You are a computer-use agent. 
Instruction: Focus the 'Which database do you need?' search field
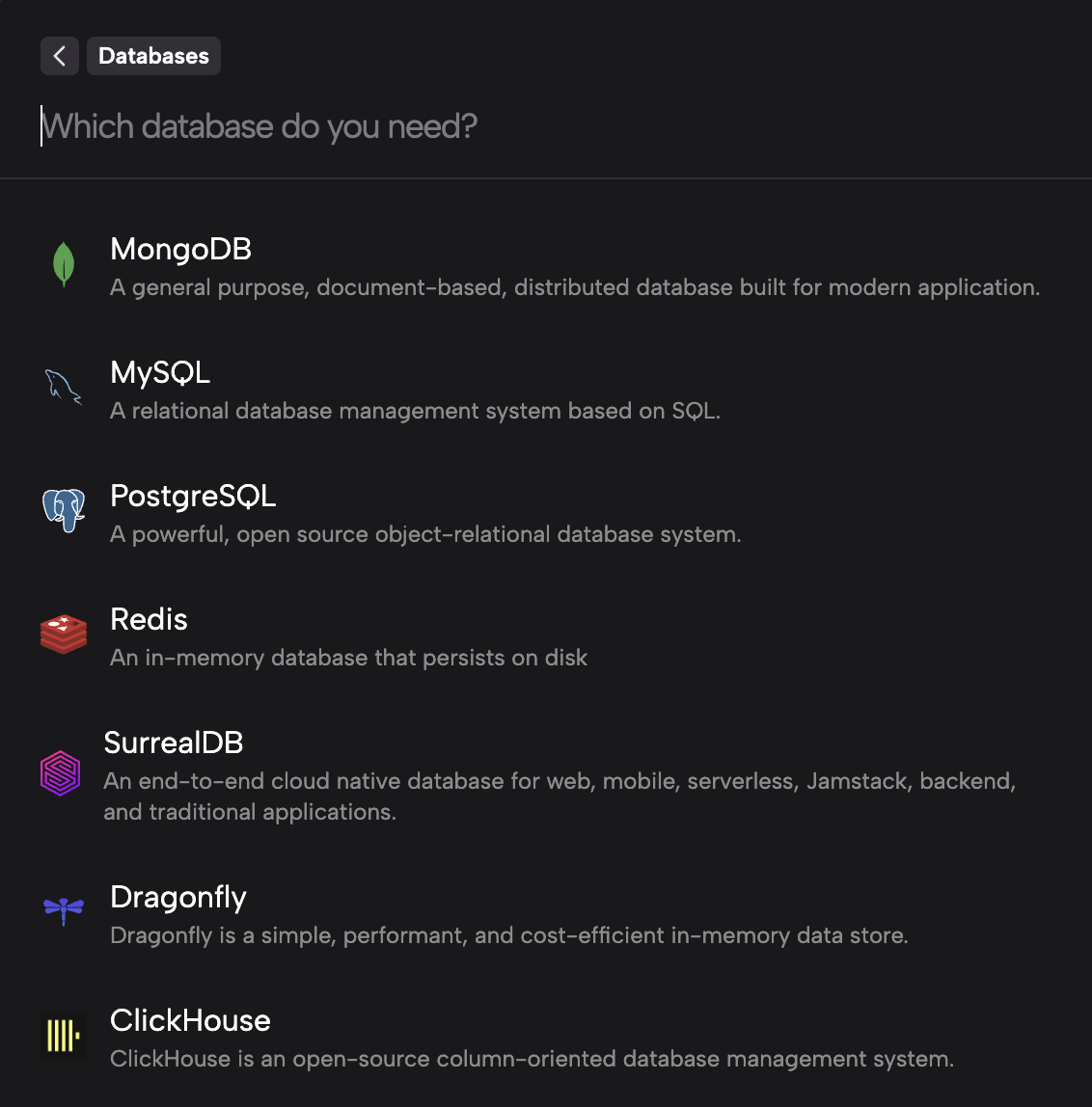[x=386, y=126]
